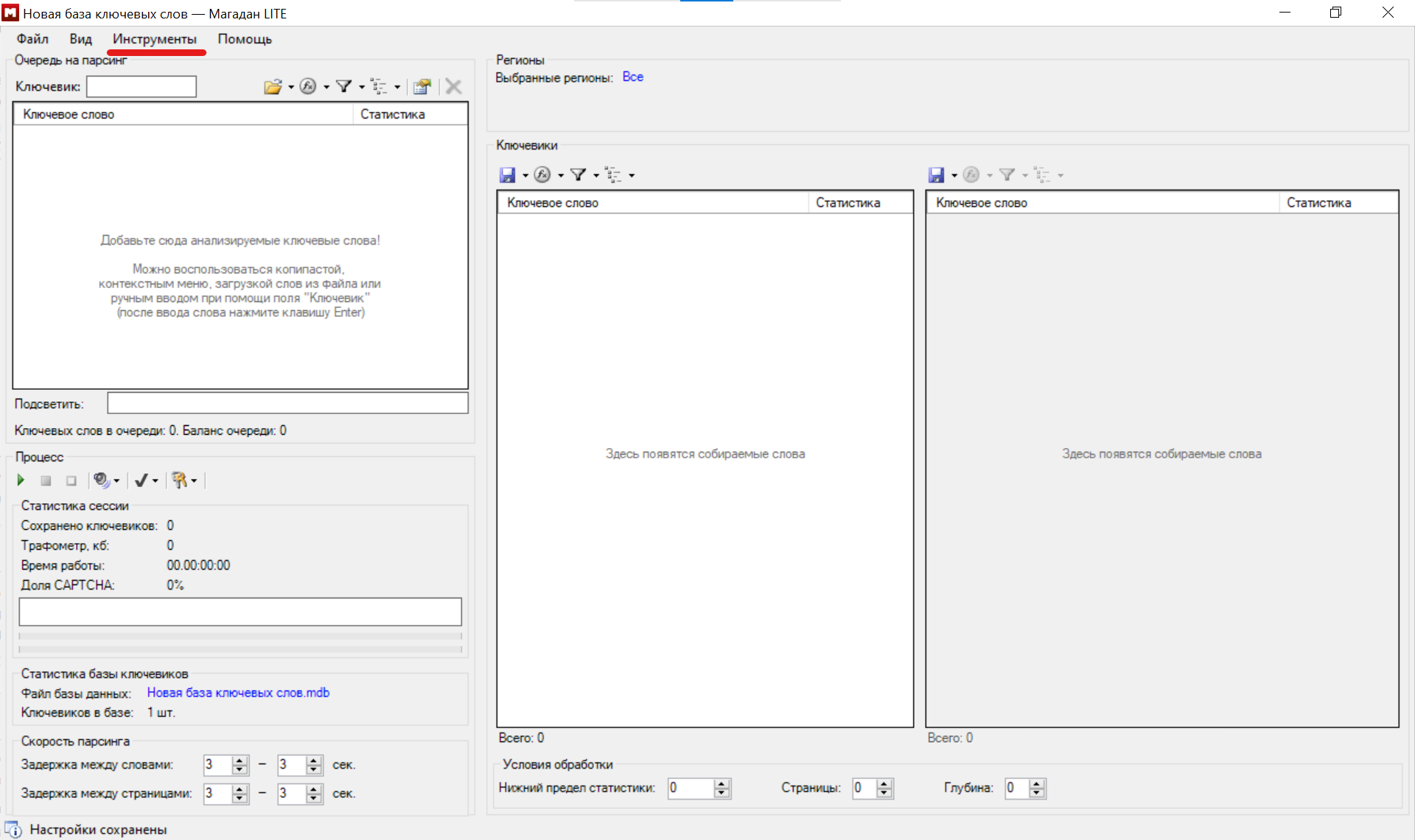Expand the save dropdown arrow of right keyword list

click(954, 175)
